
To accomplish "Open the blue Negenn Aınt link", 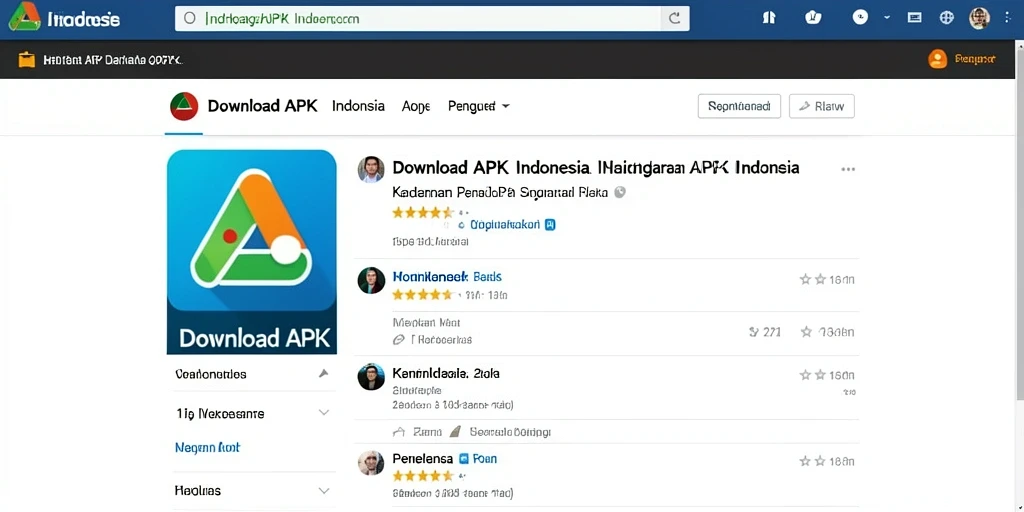I will [x=208, y=447].
